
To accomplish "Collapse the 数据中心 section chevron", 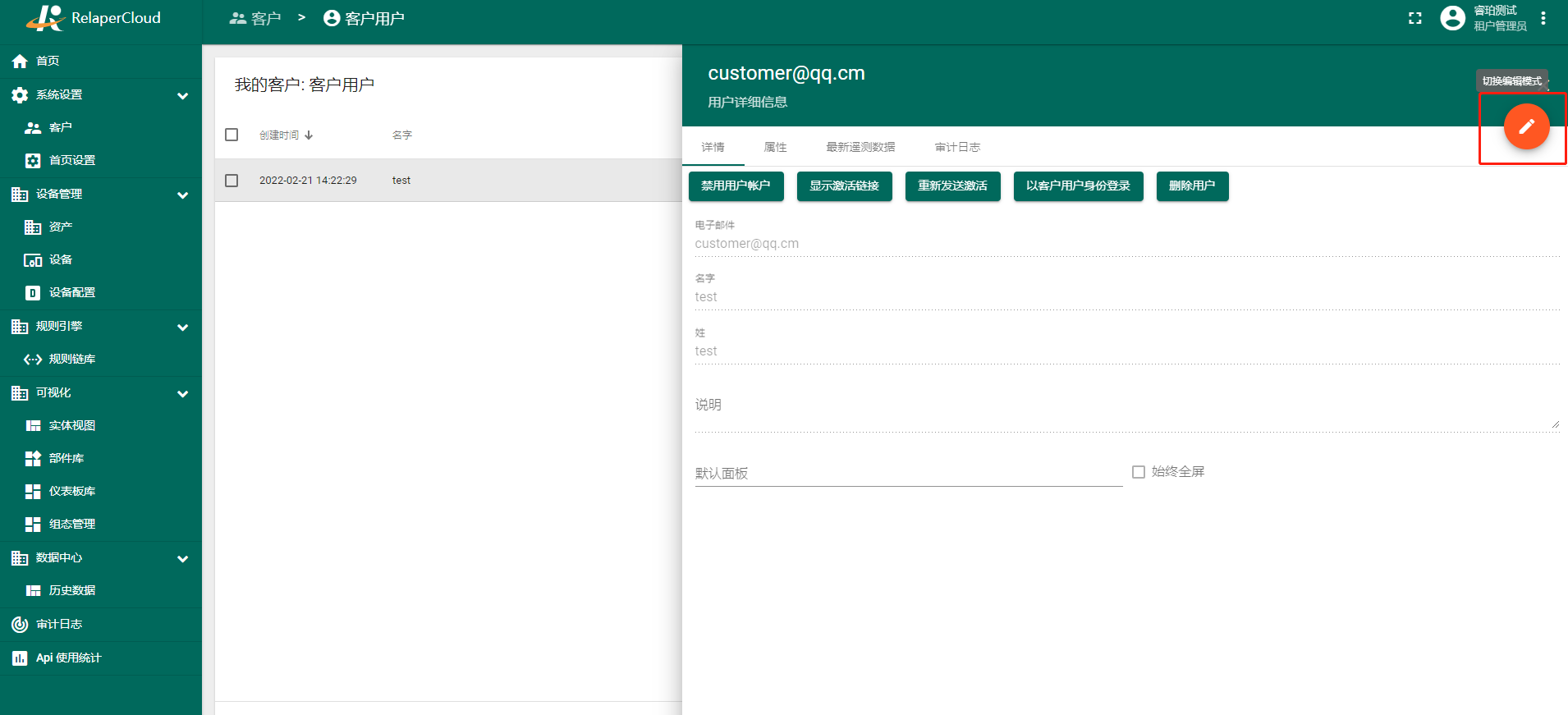I will tap(183, 559).
